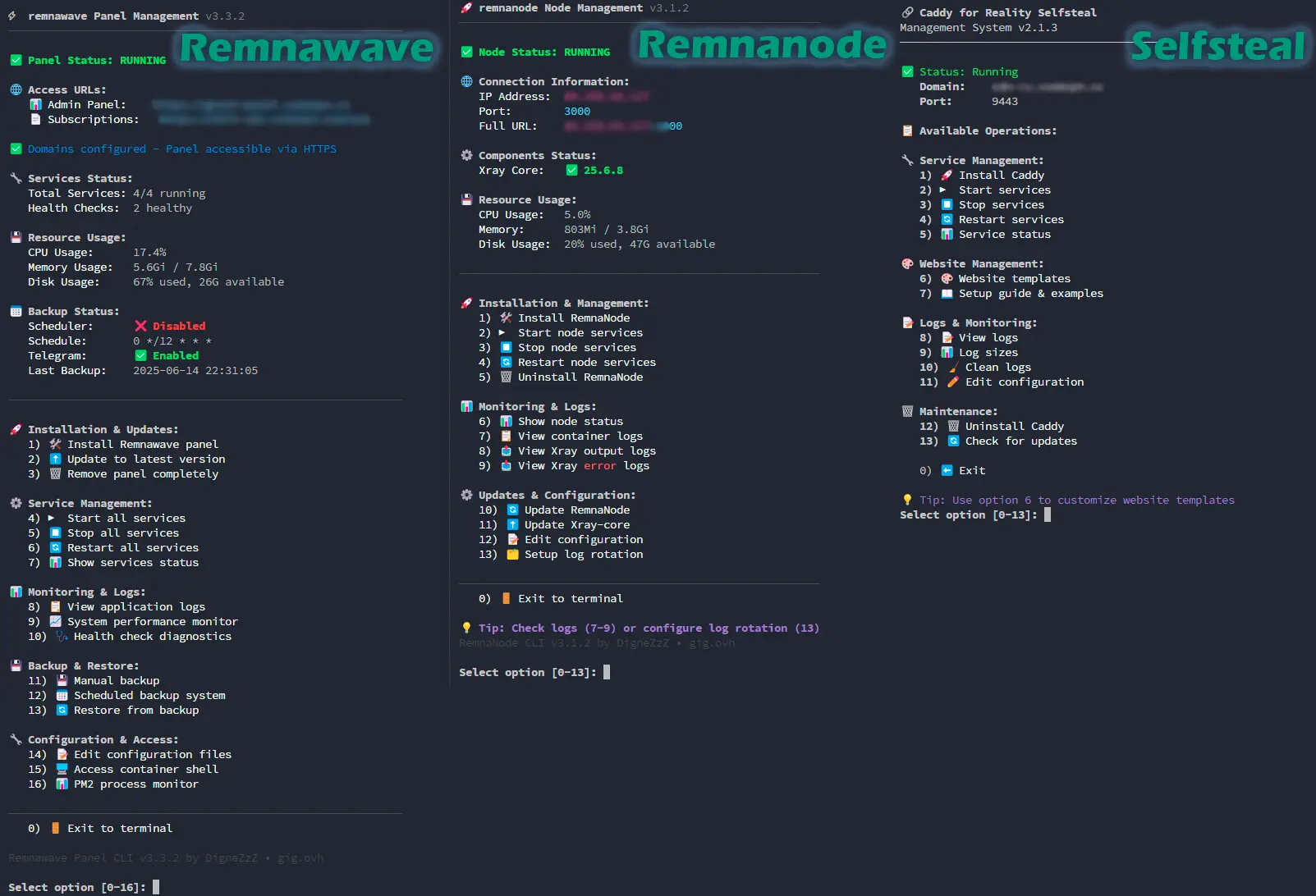Click the View application logs icon

pos(54,606)
